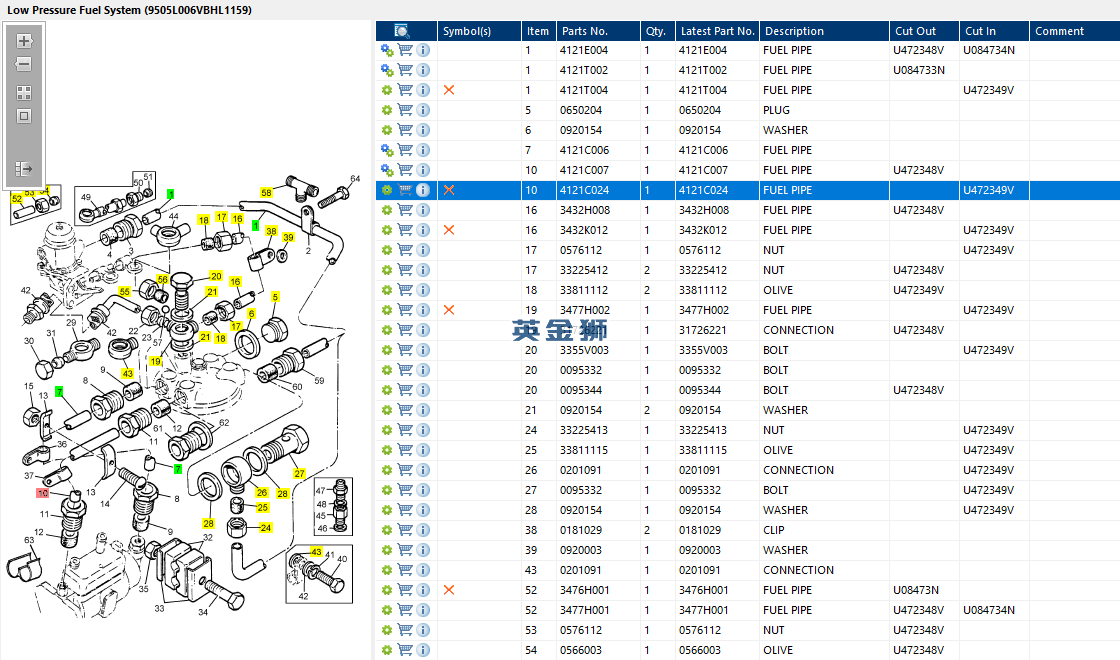The width and height of the screenshot is (1120, 660).
Task: Zoom in on the parts diagram
Action: click(24, 41)
